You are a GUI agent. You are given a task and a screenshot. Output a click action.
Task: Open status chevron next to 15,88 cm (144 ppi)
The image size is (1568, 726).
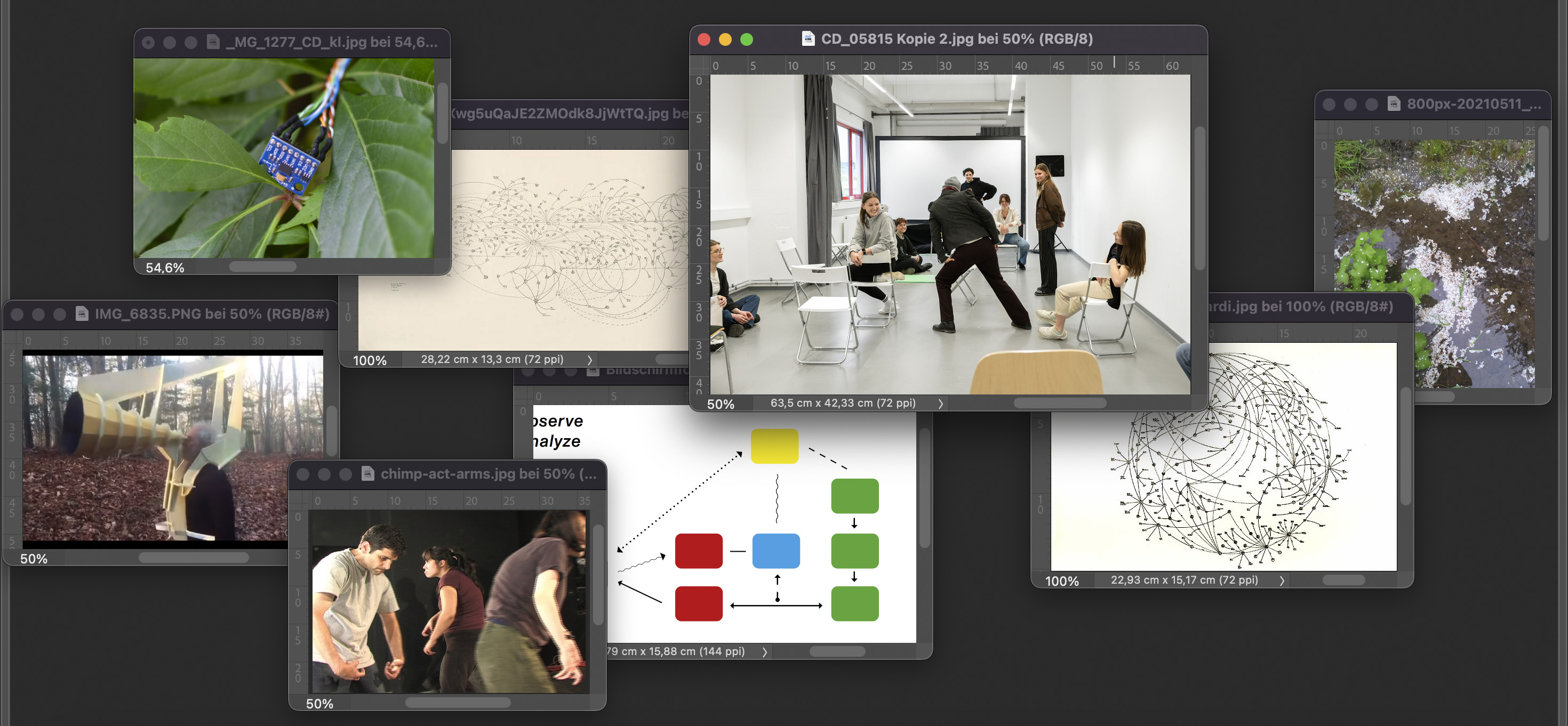pyautogui.click(x=764, y=652)
